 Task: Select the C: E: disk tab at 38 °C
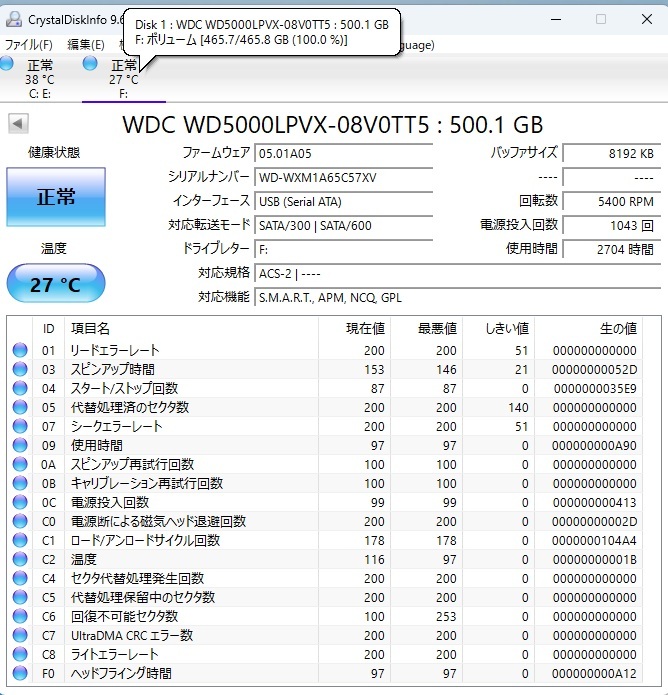[x=40, y=79]
